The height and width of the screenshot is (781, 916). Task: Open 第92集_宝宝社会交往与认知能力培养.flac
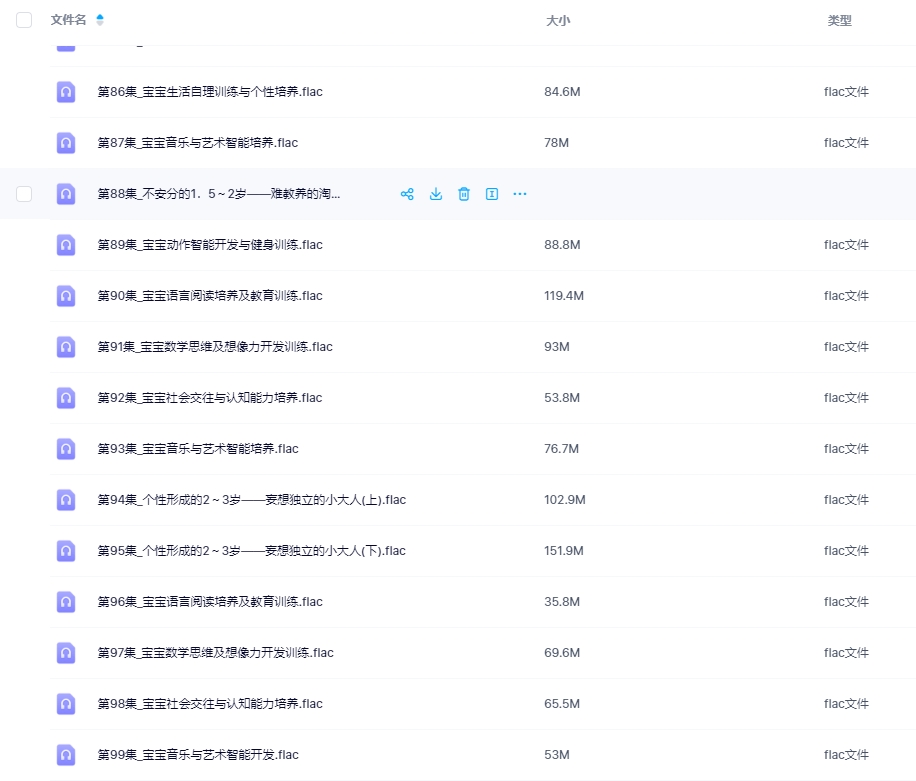point(210,398)
